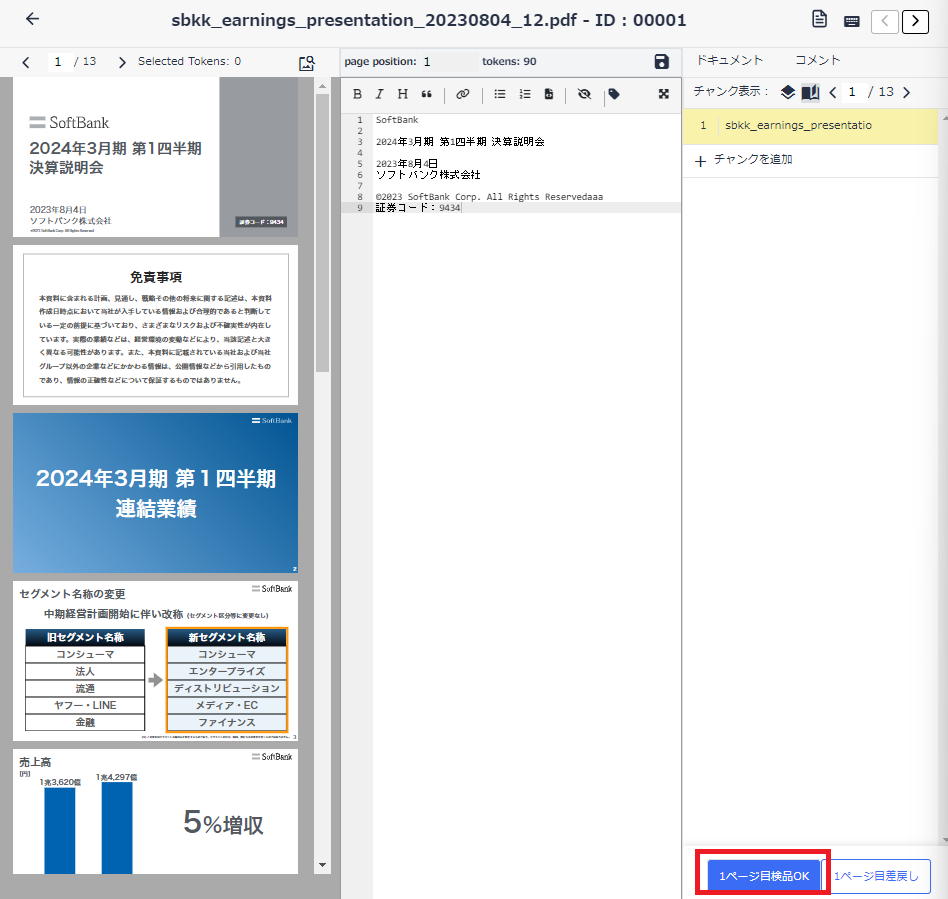Insert a block quote in the editor
Screen dimensions: 948x899
[x=427, y=94]
